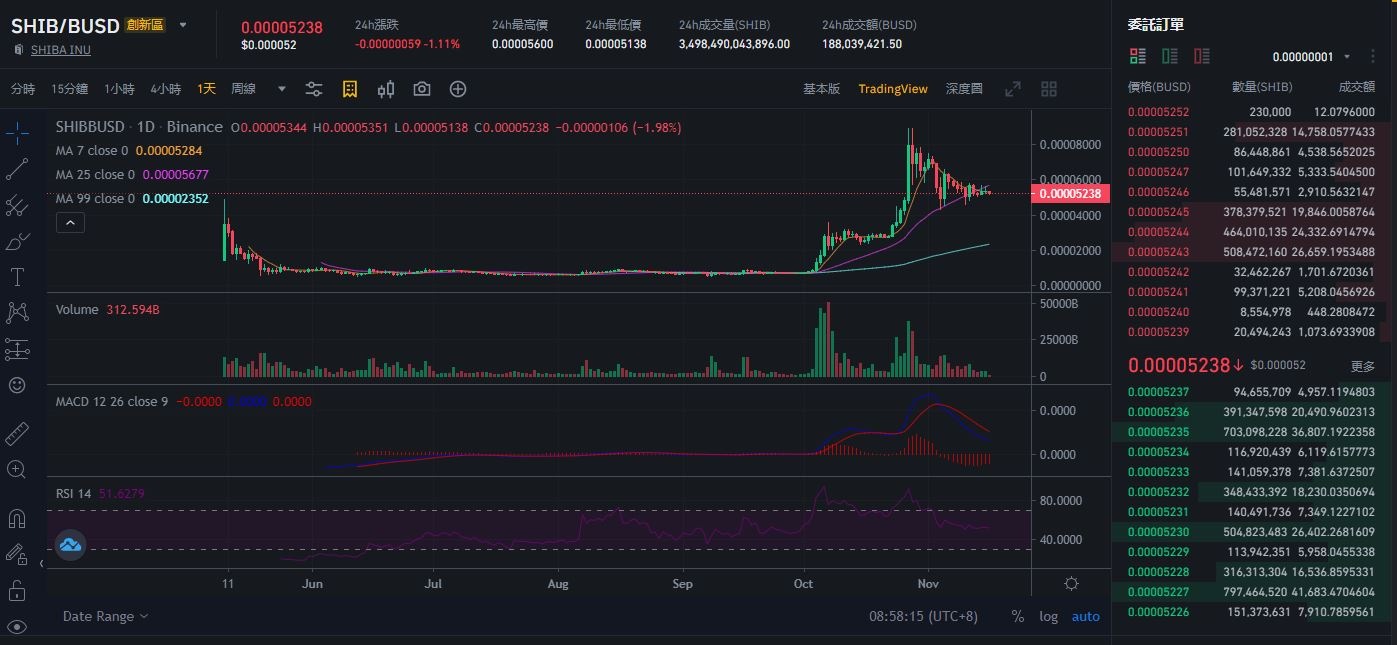
Task: Open chart settings gear at bottom right
Action: pyautogui.click(x=1072, y=584)
